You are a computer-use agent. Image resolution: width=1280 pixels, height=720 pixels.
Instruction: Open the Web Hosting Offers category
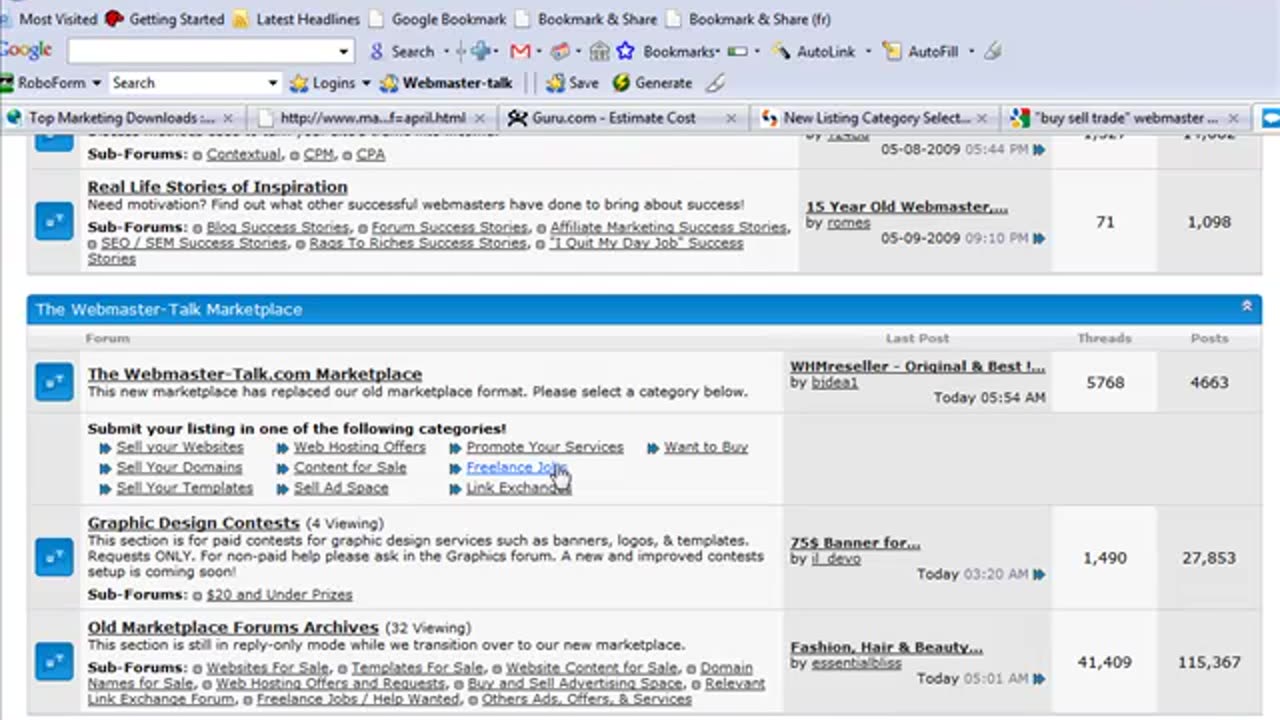360,447
